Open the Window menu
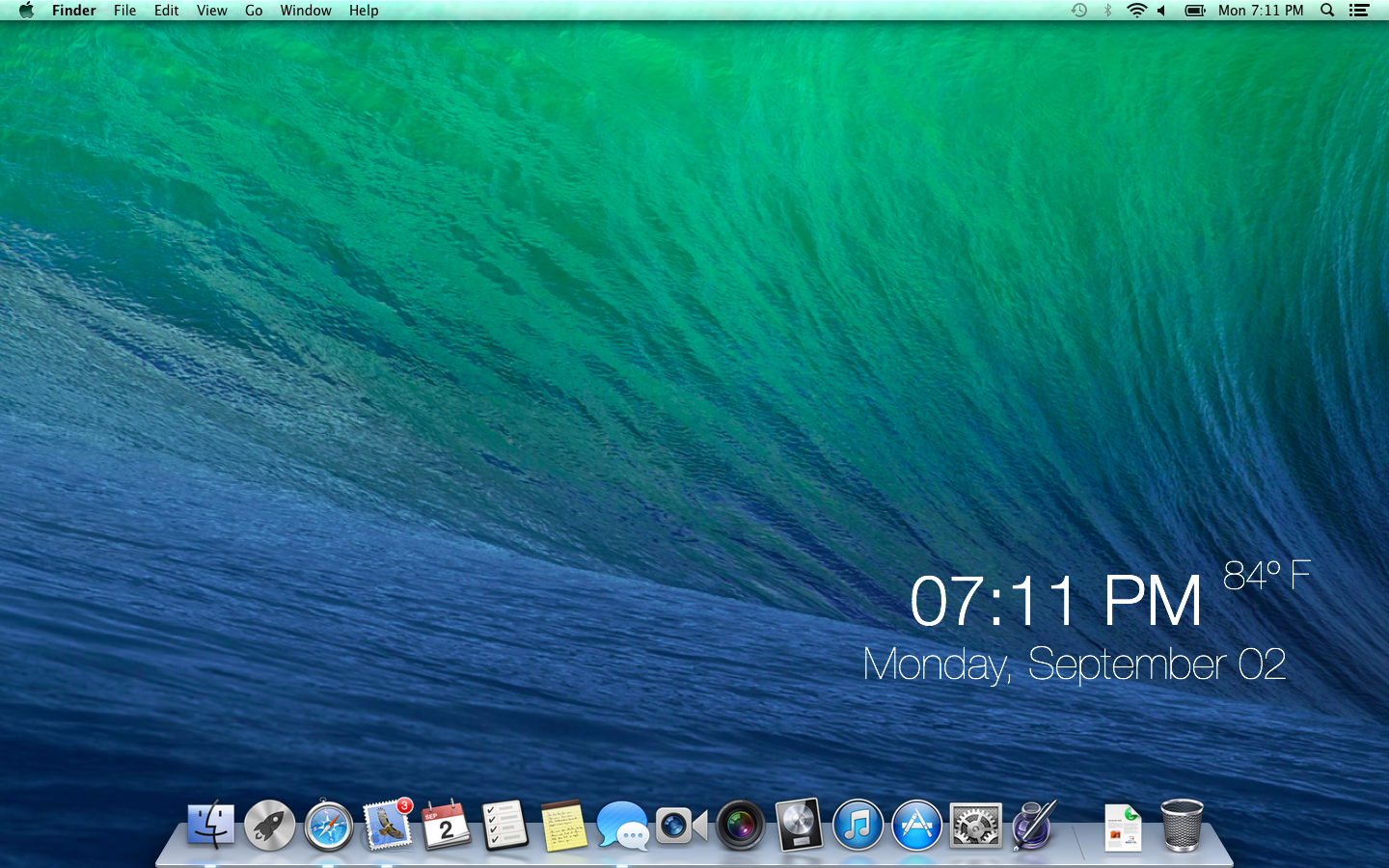Image resolution: width=1389 pixels, height=868 pixels. pyautogui.click(x=306, y=11)
